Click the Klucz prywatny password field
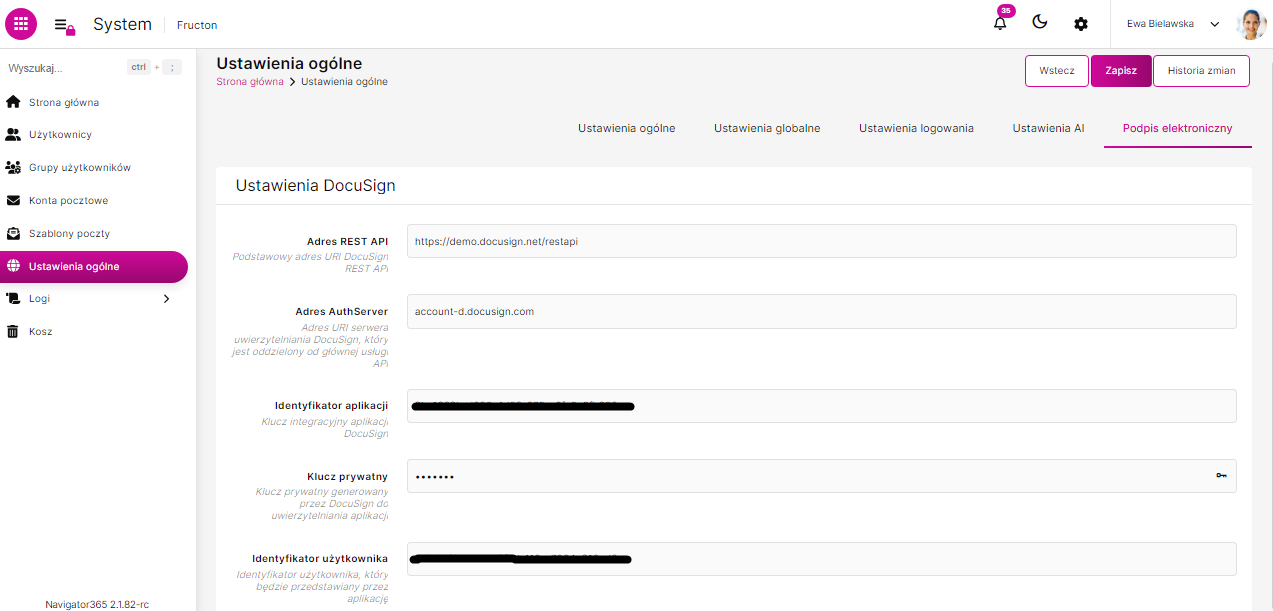This screenshot has width=1273, height=611. [821, 476]
